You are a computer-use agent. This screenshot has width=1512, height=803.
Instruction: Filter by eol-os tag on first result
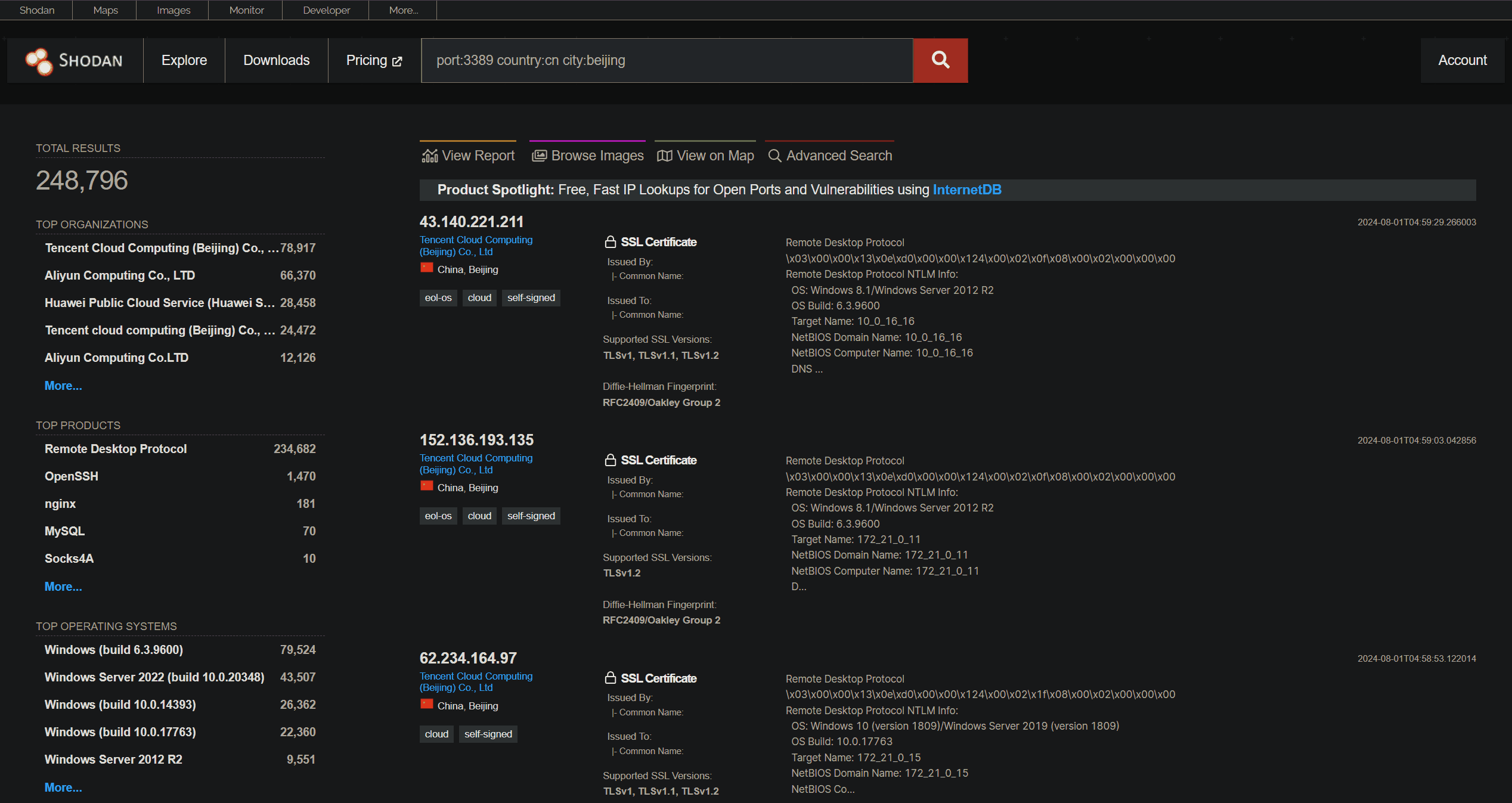(438, 297)
